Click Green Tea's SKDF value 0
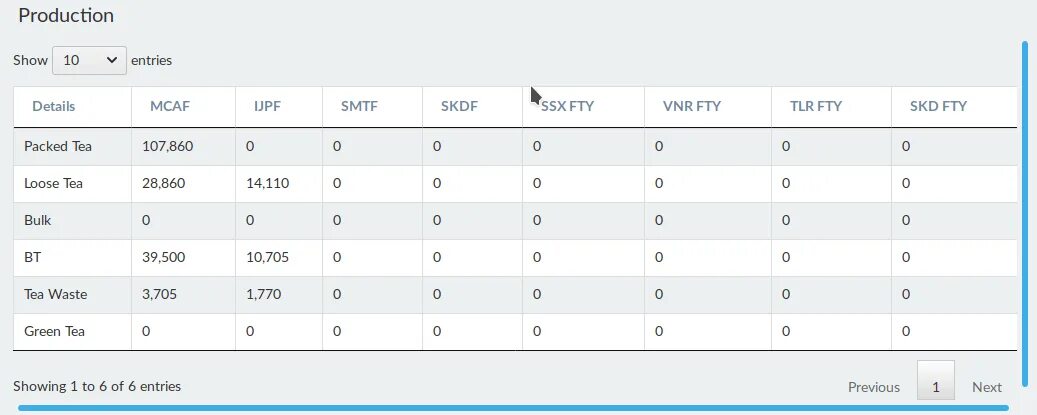The image size is (1037, 415). [437, 332]
